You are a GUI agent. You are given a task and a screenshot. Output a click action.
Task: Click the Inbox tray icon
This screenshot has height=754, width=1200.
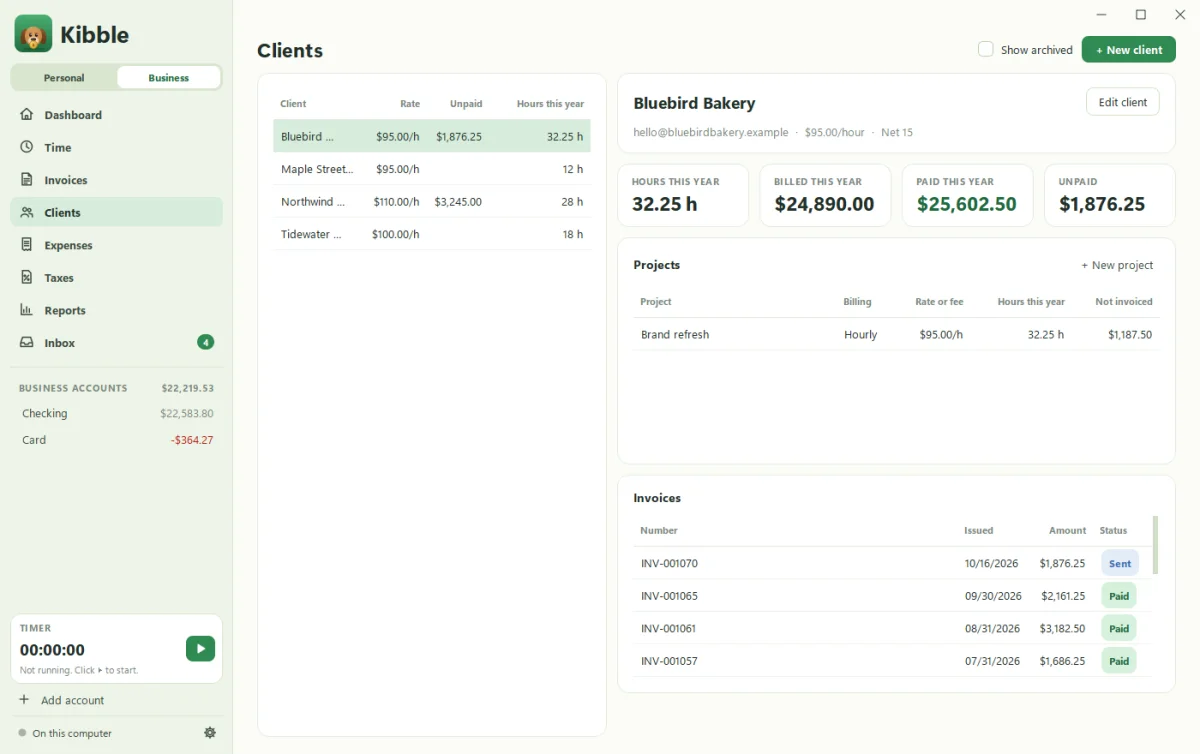[27, 342]
